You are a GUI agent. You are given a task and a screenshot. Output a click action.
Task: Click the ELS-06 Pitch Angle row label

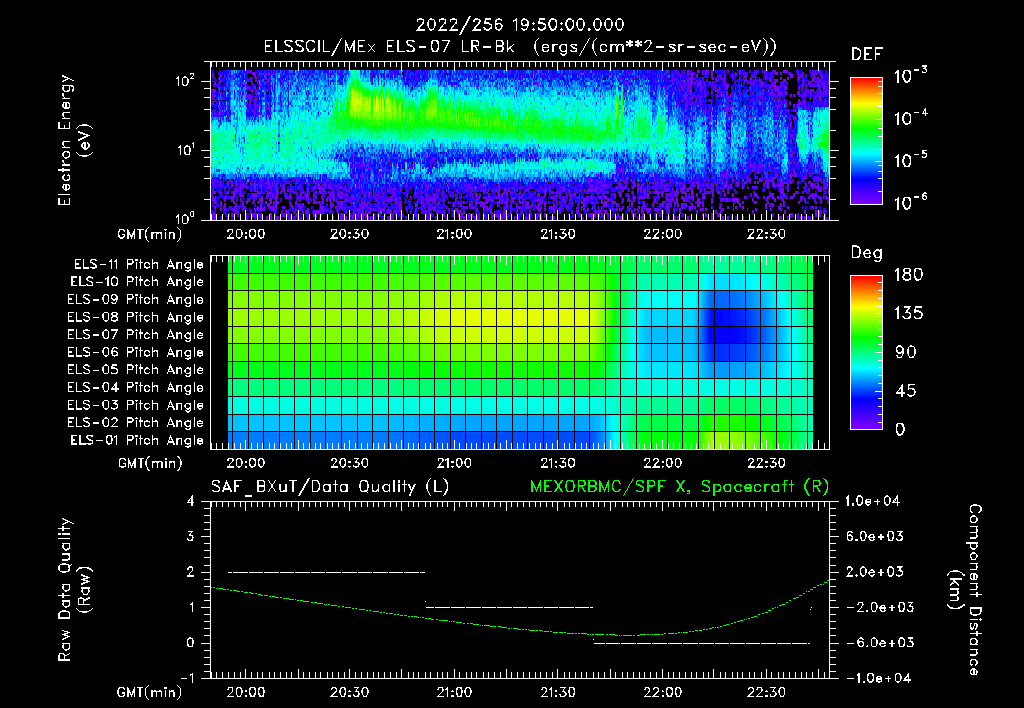[x=136, y=352]
